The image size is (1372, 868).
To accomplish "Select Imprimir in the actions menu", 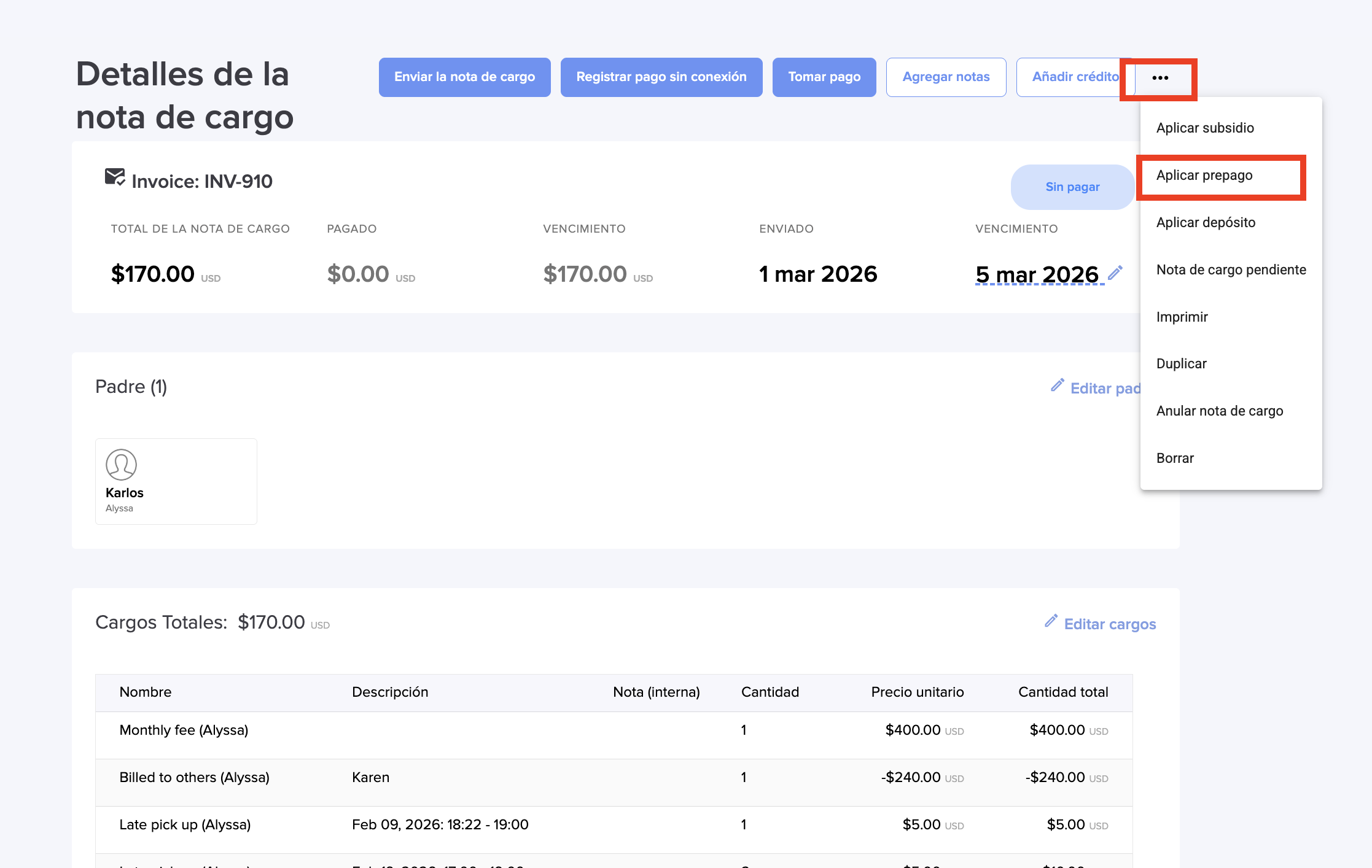I will point(1182,317).
